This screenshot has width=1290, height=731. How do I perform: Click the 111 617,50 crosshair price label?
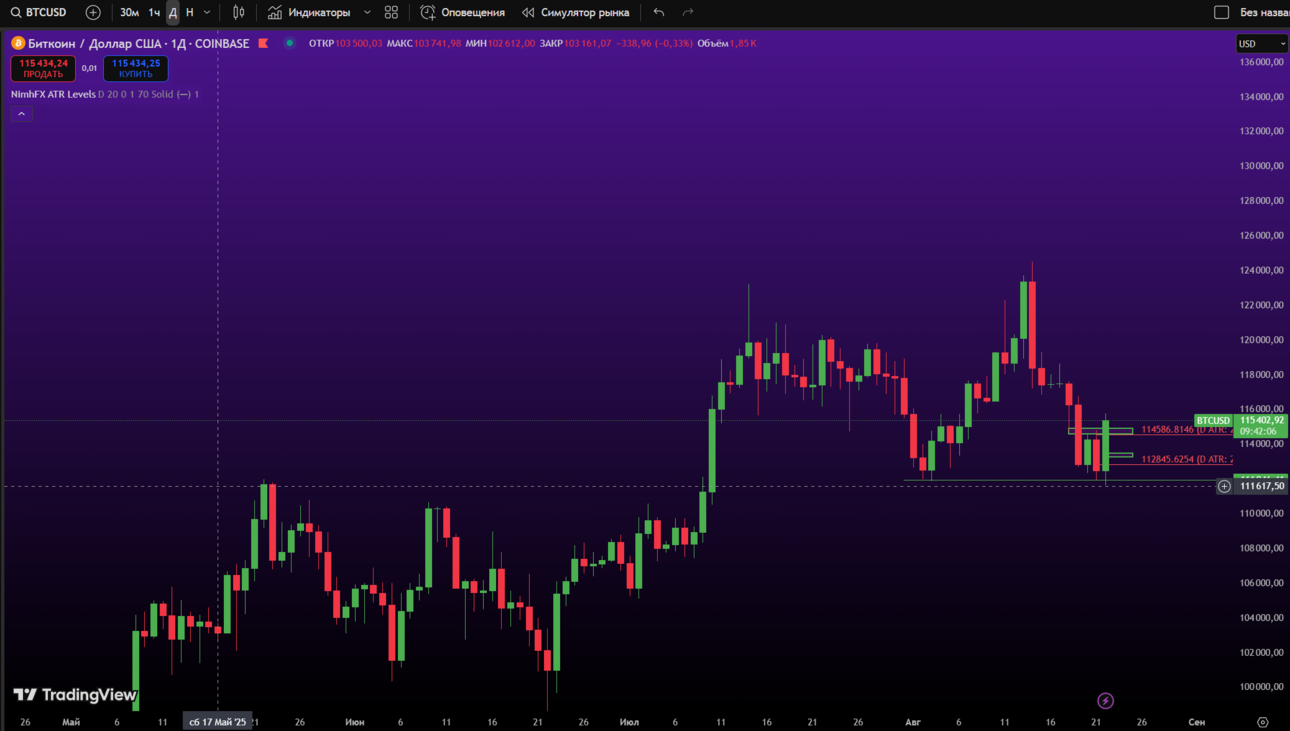point(1261,486)
